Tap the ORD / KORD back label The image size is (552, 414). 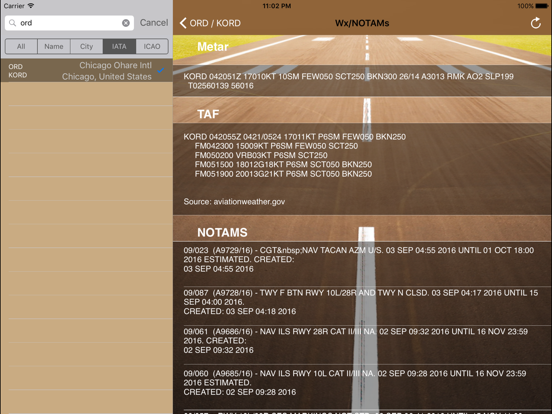tap(215, 23)
